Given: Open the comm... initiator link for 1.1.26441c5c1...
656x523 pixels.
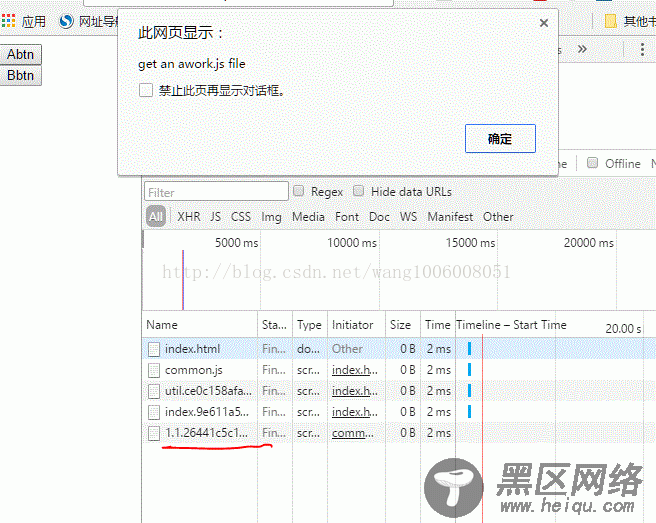Looking at the screenshot, I should [353, 433].
